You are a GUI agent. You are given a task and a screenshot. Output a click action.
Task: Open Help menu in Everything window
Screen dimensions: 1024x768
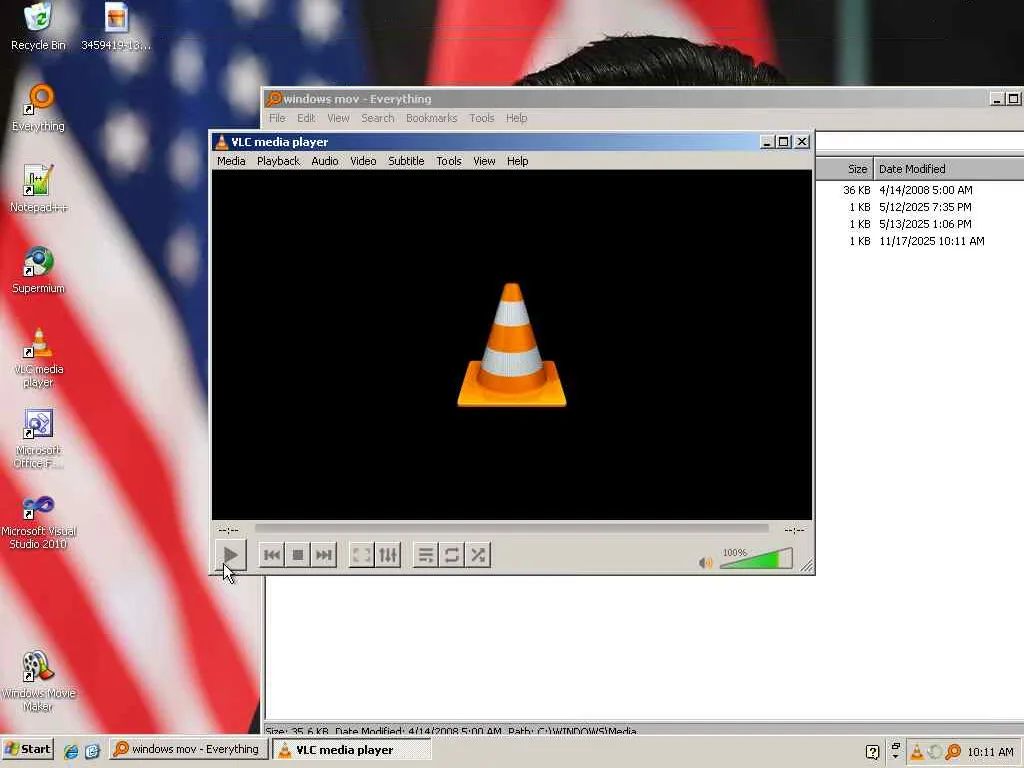point(516,118)
